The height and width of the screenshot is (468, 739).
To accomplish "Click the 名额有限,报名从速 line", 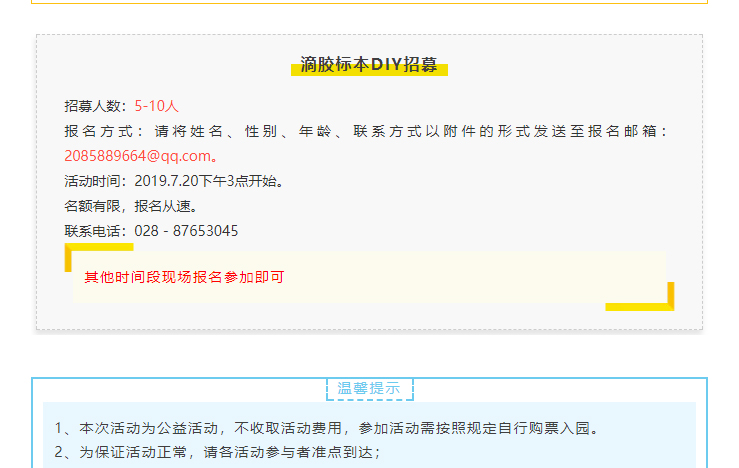I will point(130,206).
